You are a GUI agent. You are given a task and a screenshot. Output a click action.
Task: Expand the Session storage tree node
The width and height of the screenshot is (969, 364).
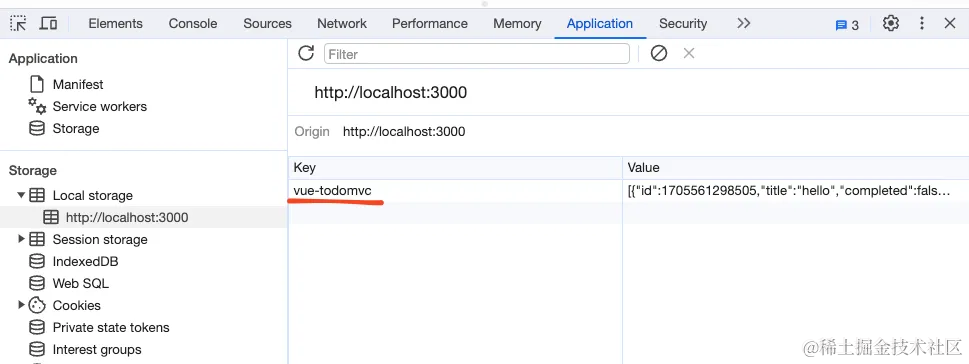tap(22, 239)
